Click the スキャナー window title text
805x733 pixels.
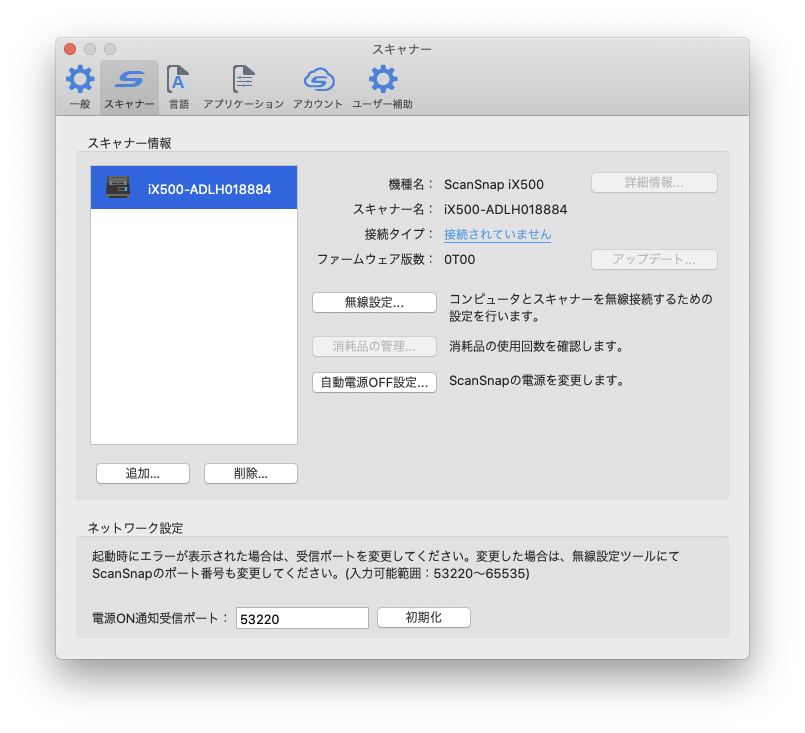401,50
